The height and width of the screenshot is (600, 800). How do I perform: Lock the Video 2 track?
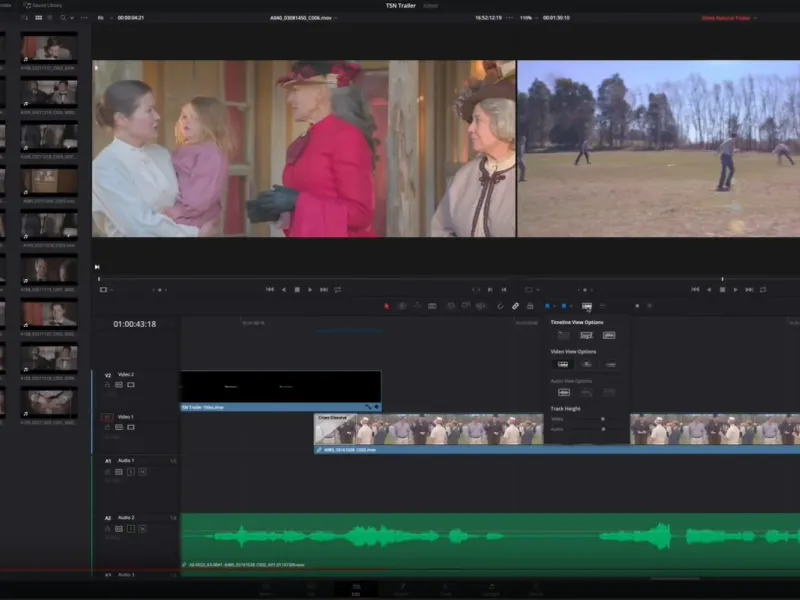tap(107, 385)
